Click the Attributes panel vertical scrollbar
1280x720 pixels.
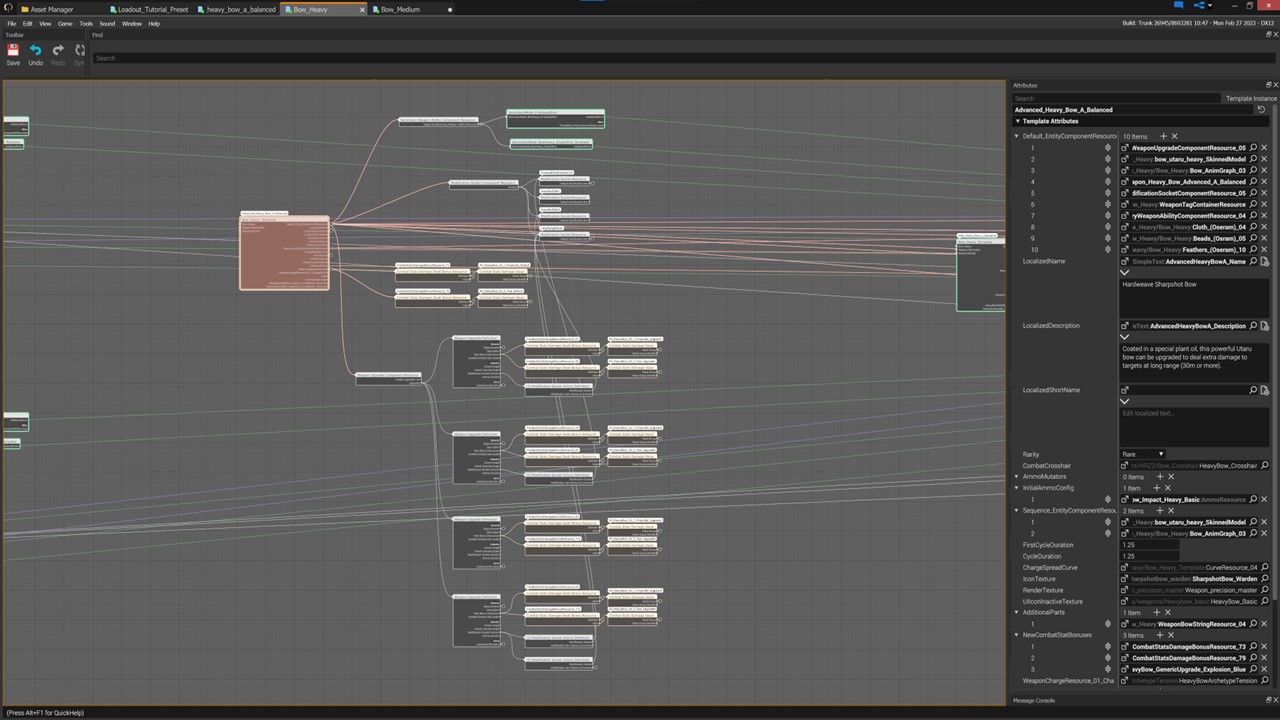(1275, 350)
